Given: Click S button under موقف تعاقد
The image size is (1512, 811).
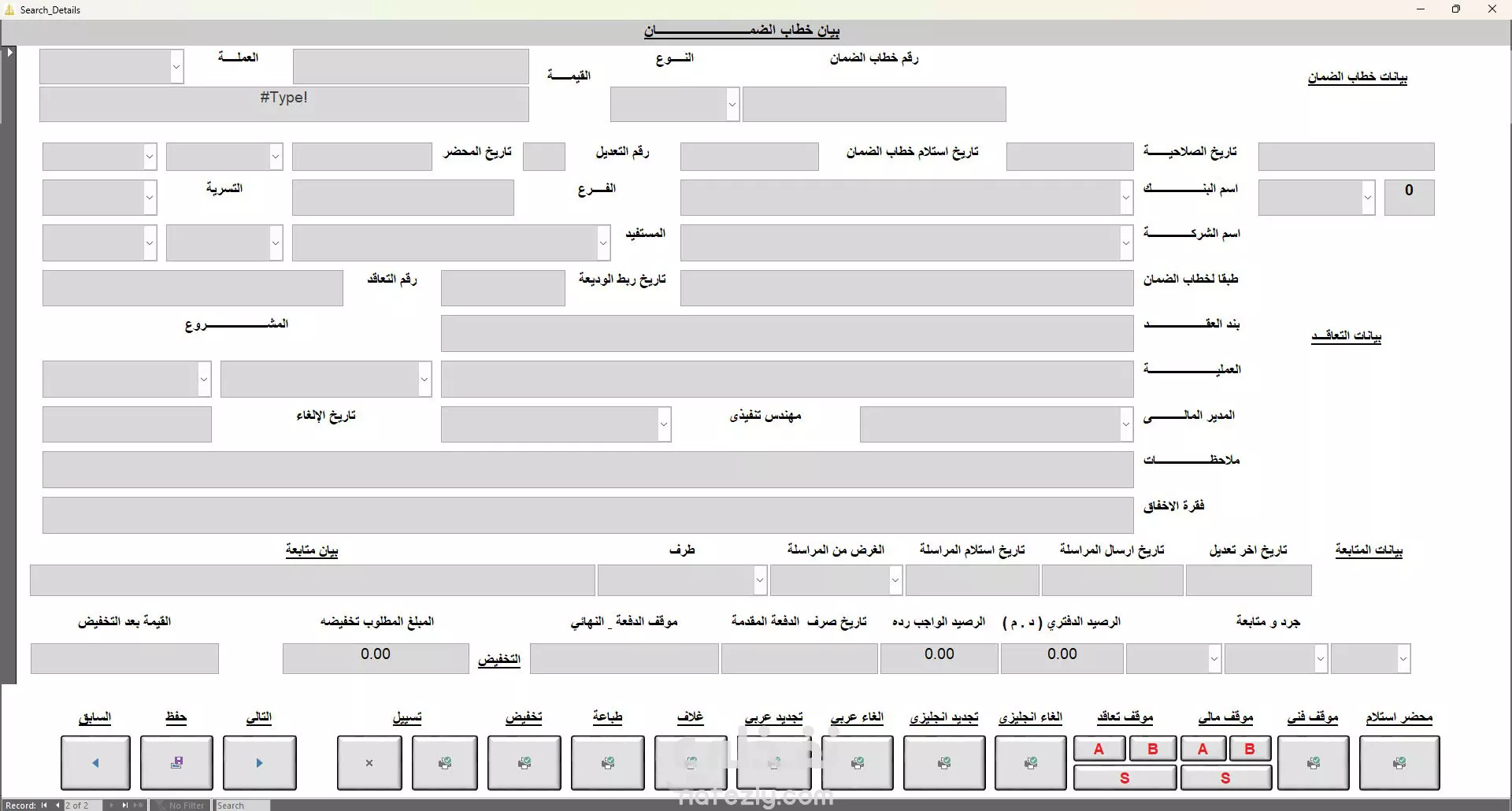Looking at the screenshot, I should [1125, 777].
